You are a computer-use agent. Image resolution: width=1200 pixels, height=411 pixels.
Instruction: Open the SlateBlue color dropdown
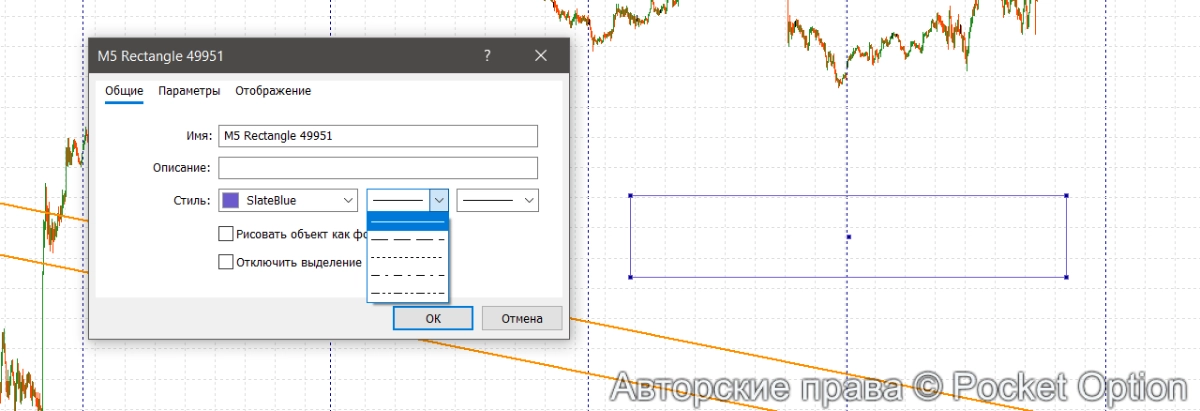pos(288,201)
